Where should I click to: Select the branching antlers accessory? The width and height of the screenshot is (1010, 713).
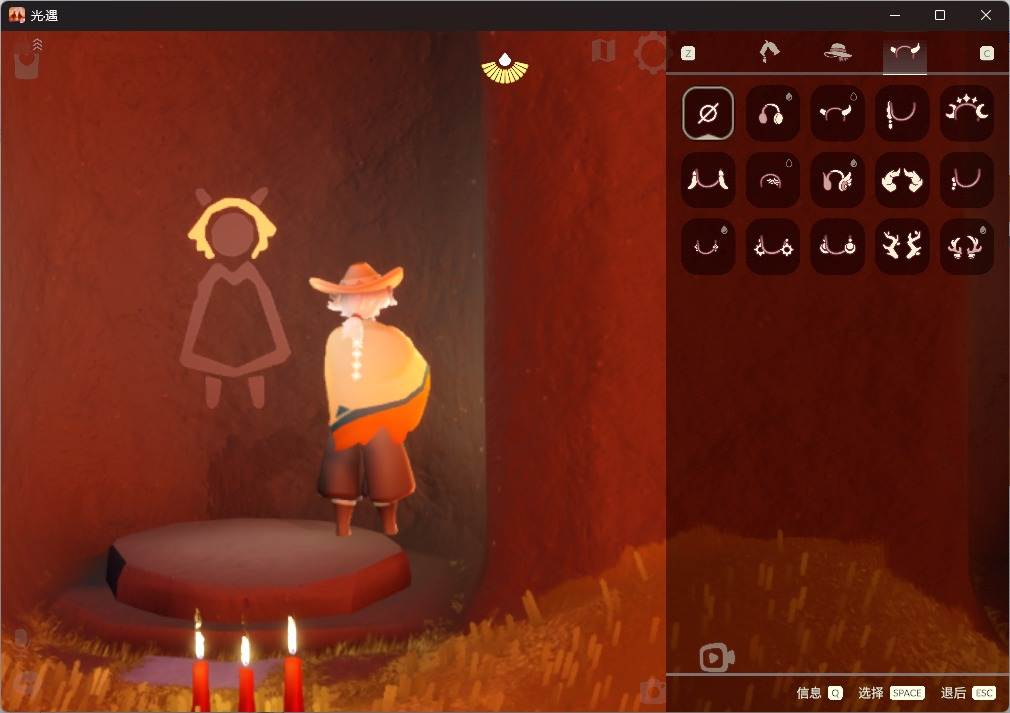[902, 246]
